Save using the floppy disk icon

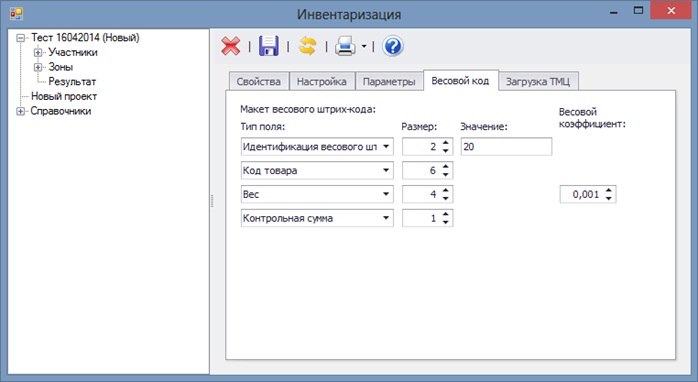tap(268, 46)
